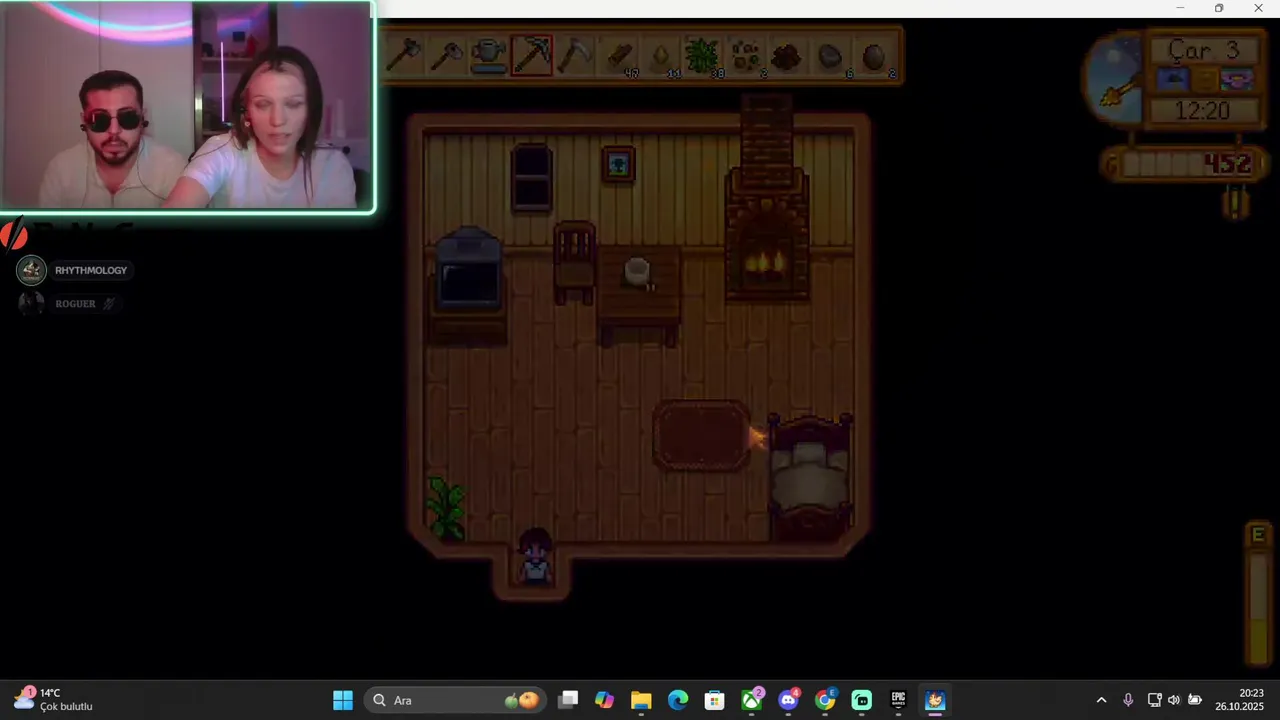Screen dimensions: 1280x720
Task: Click the wooden table with the pot
Action: coord(639,295)
